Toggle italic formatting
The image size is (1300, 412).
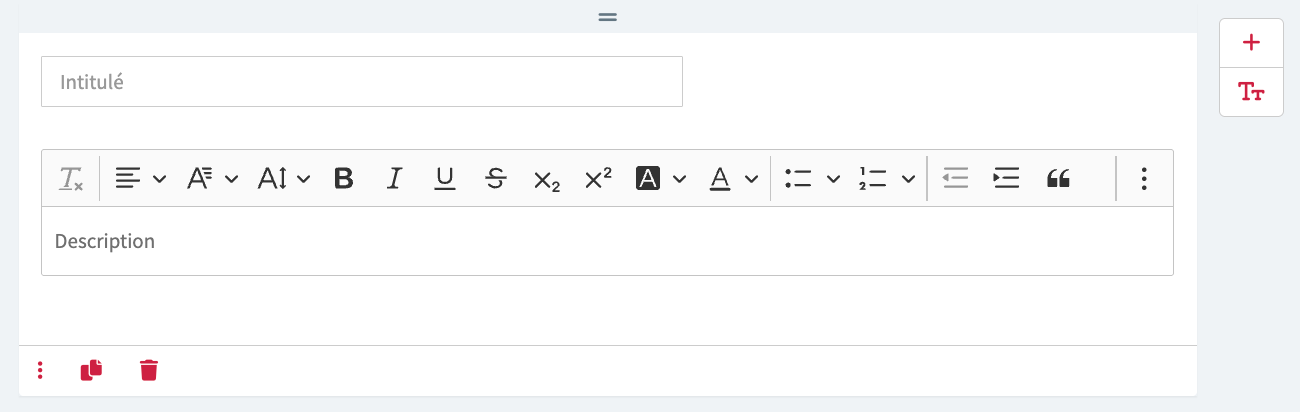tap(394, 179)
